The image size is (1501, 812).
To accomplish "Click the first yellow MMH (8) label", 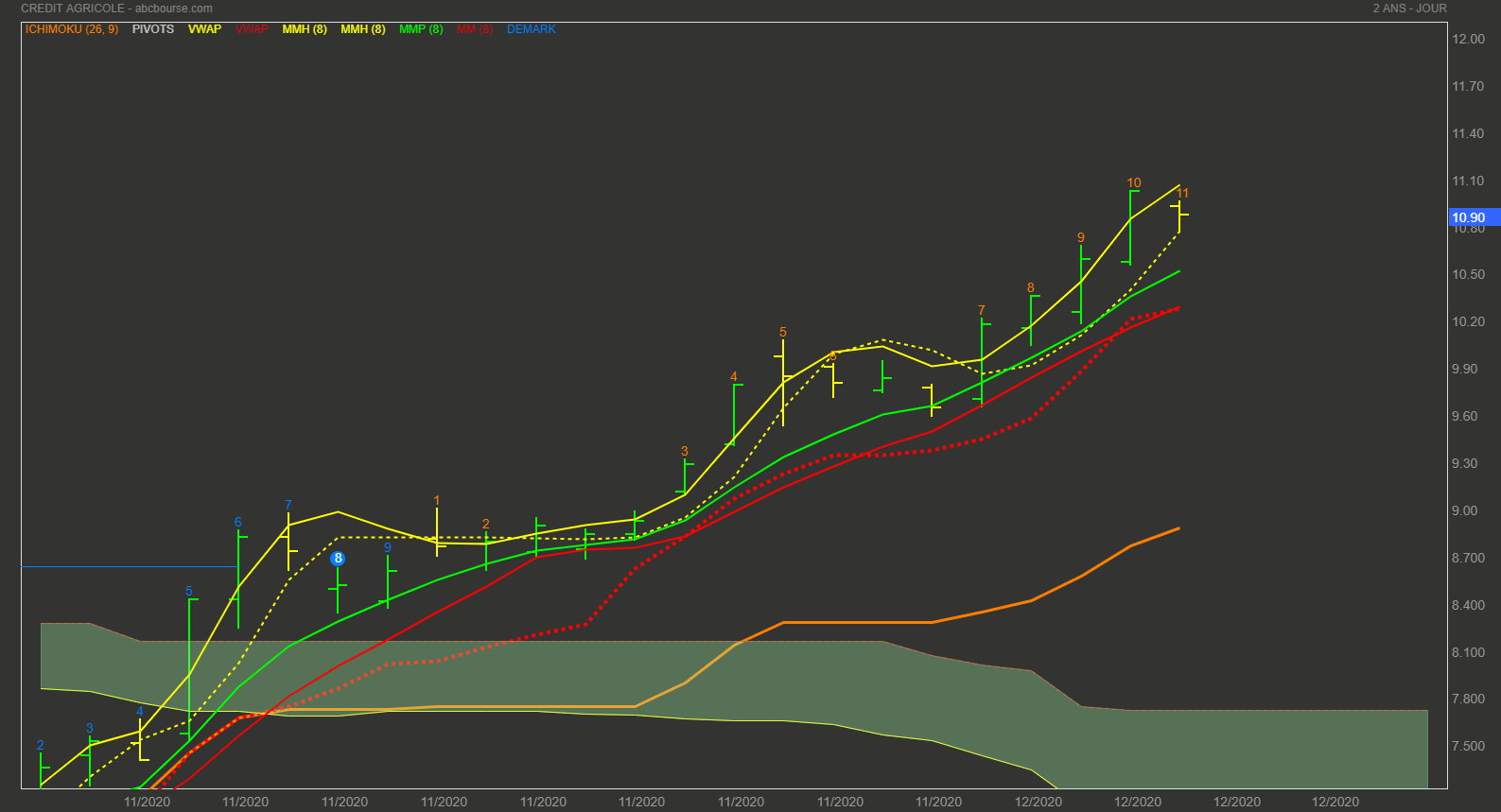I will pyautogui.click(x=305, y=29).
